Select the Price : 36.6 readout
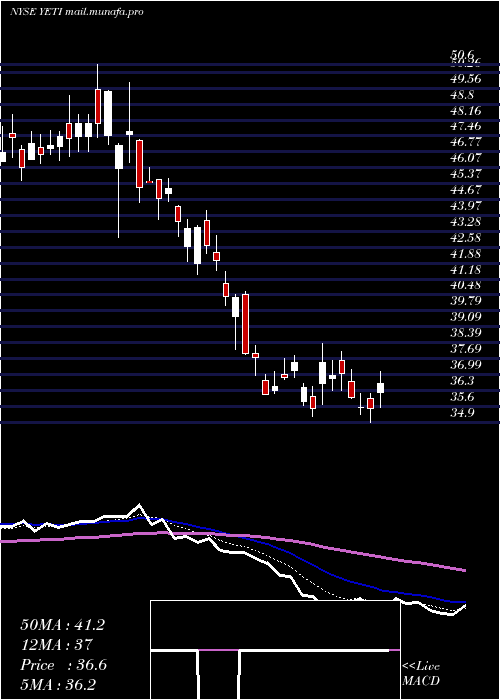Screen dimensions: 500x700 coord(63,665)
